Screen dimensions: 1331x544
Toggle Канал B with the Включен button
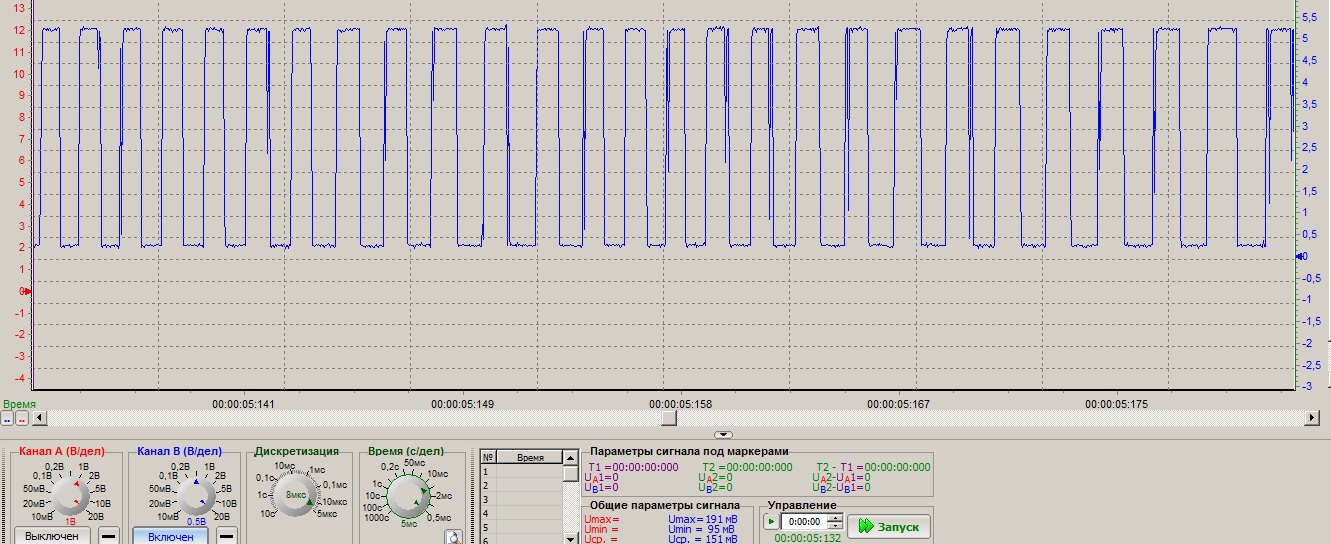[x=171, y=536]
